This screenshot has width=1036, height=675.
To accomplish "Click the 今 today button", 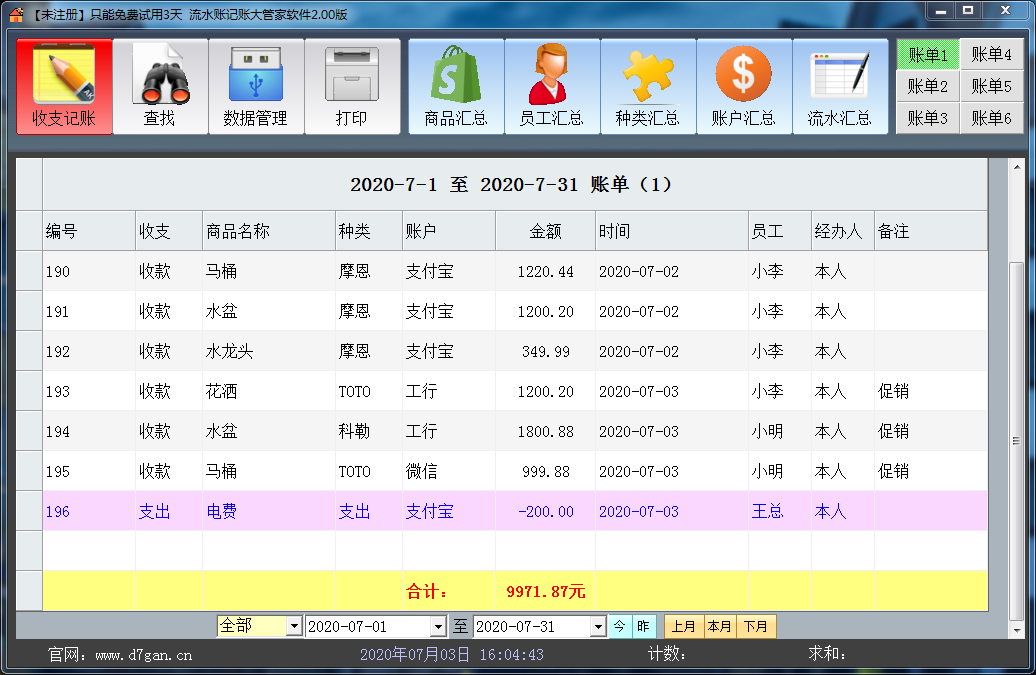I will tap(620, 626).
